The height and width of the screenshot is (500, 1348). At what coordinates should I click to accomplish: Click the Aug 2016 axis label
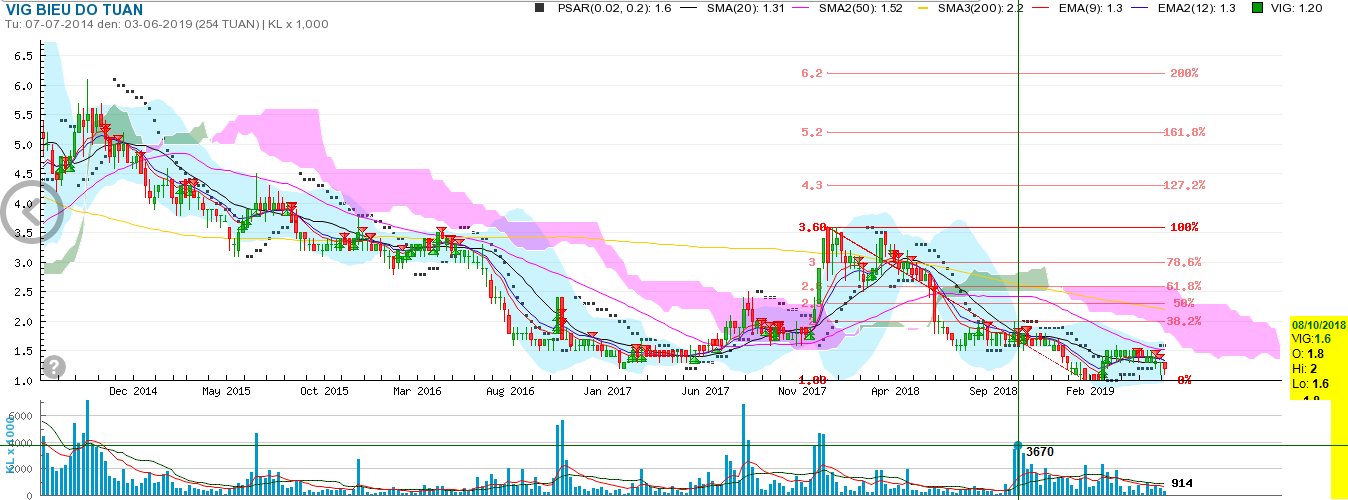click(510, 391)
